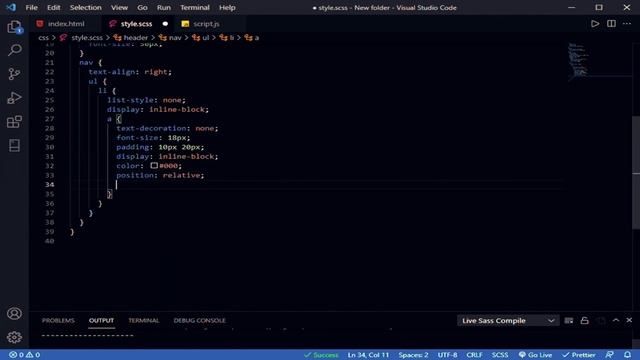Switch to the script.js tab
This screenshot has width=640, height=360.
coord(206,24)
